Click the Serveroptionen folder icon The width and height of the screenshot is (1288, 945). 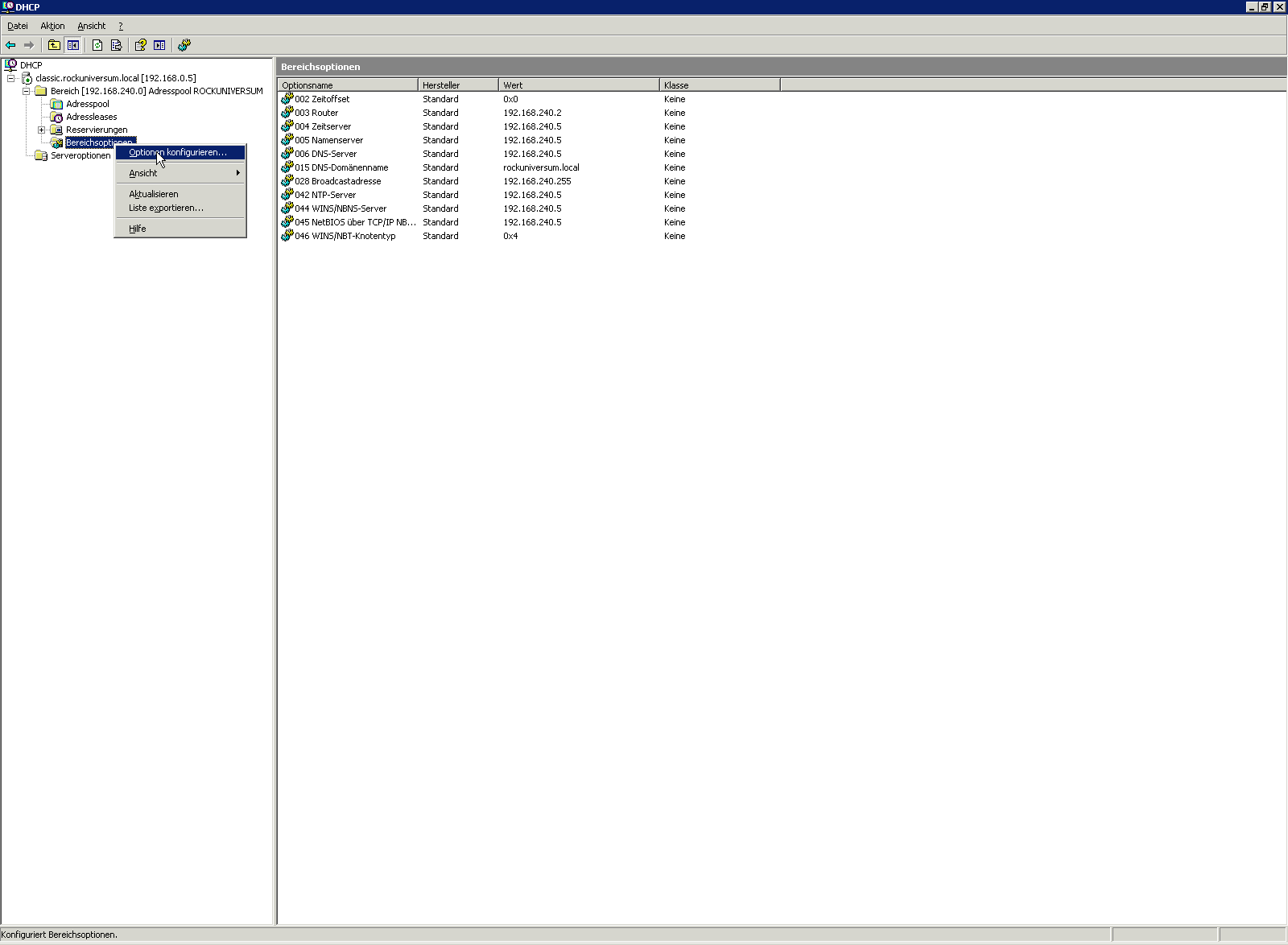[41, 155]
